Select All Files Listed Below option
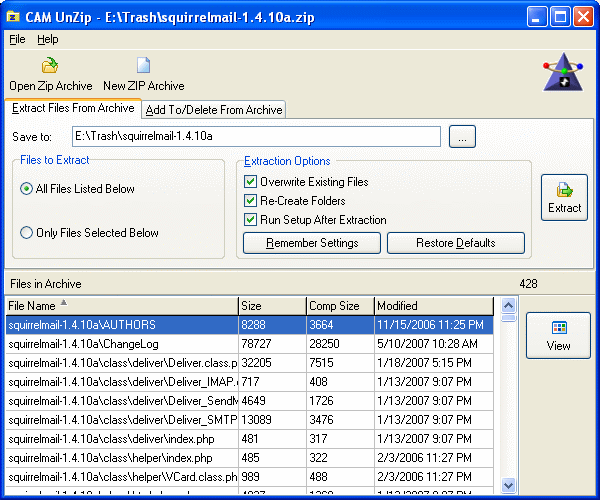The height and width of the screenshot is (500, 600). (78, 189)
